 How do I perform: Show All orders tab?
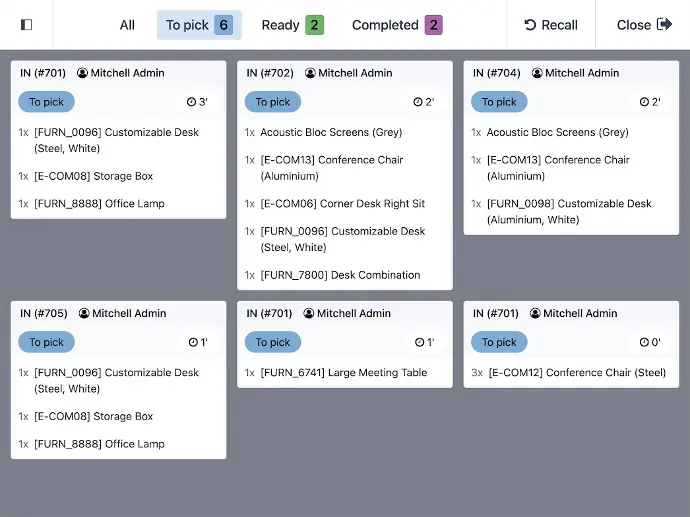click(127, 25)
